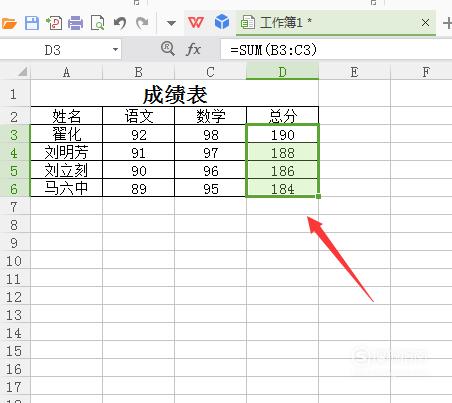Click the Redo arrow
The width and height of the screenshot is (452, 403).
tap(142, 23)
